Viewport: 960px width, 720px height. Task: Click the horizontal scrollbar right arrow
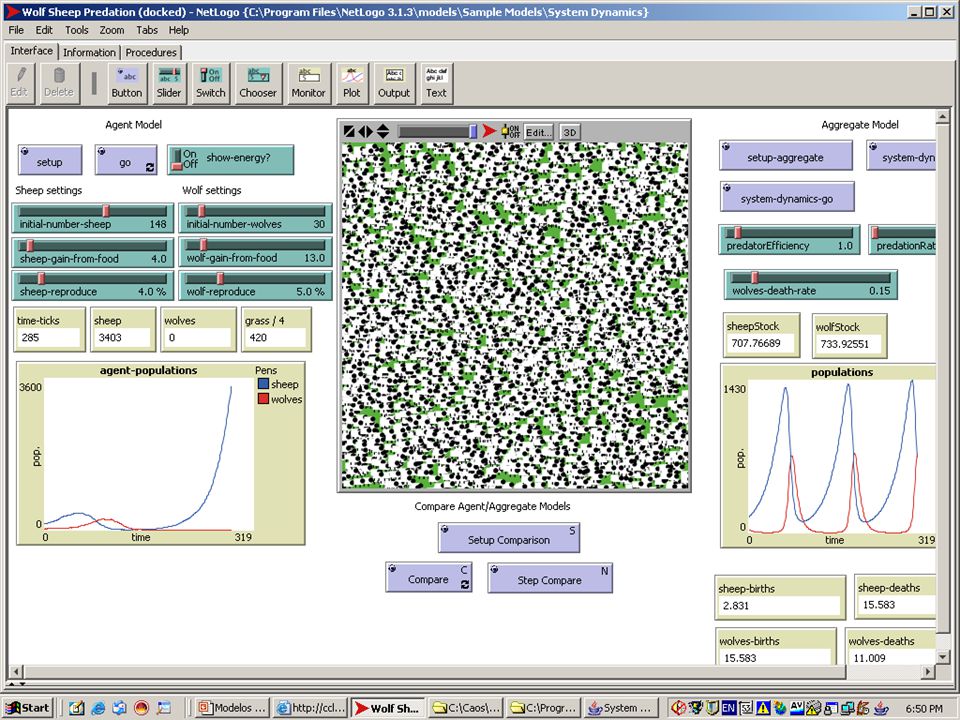coord(928,672)
